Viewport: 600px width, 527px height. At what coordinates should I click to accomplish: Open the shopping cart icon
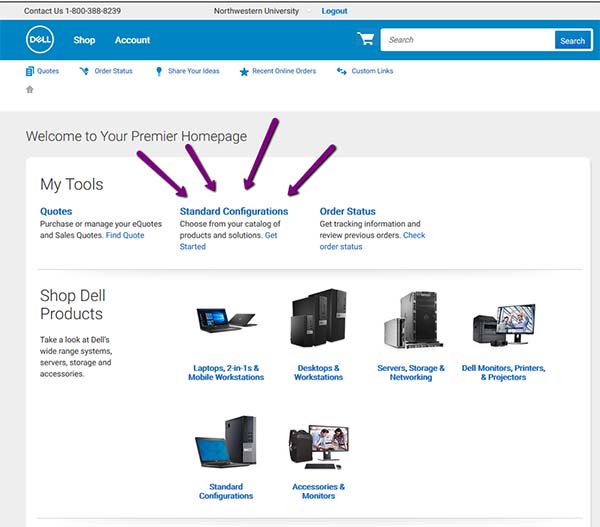pos(366,39)
